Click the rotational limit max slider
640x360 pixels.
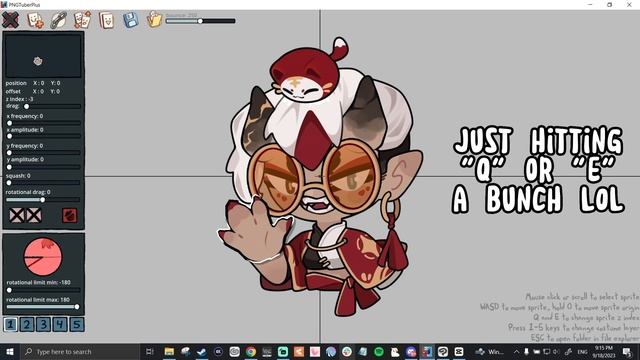pyautogui.click(x=43, y=307)
